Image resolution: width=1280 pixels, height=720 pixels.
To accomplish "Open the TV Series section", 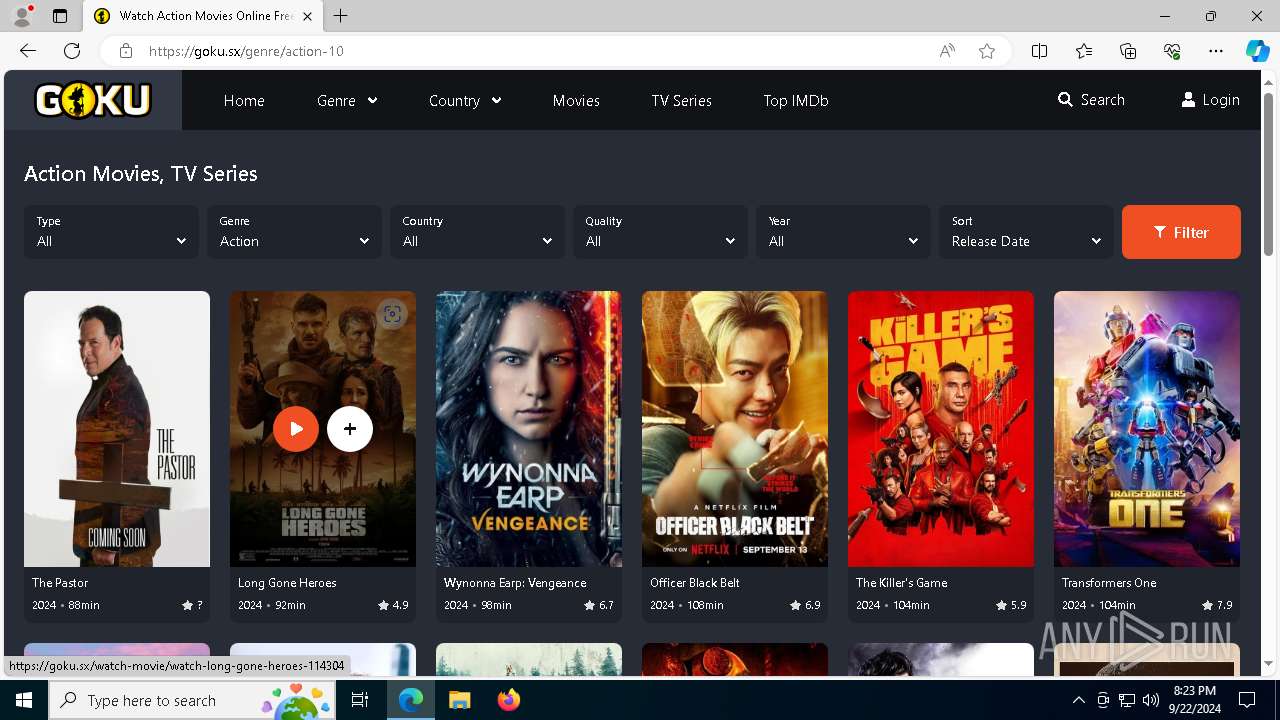I will pos(681,100).
